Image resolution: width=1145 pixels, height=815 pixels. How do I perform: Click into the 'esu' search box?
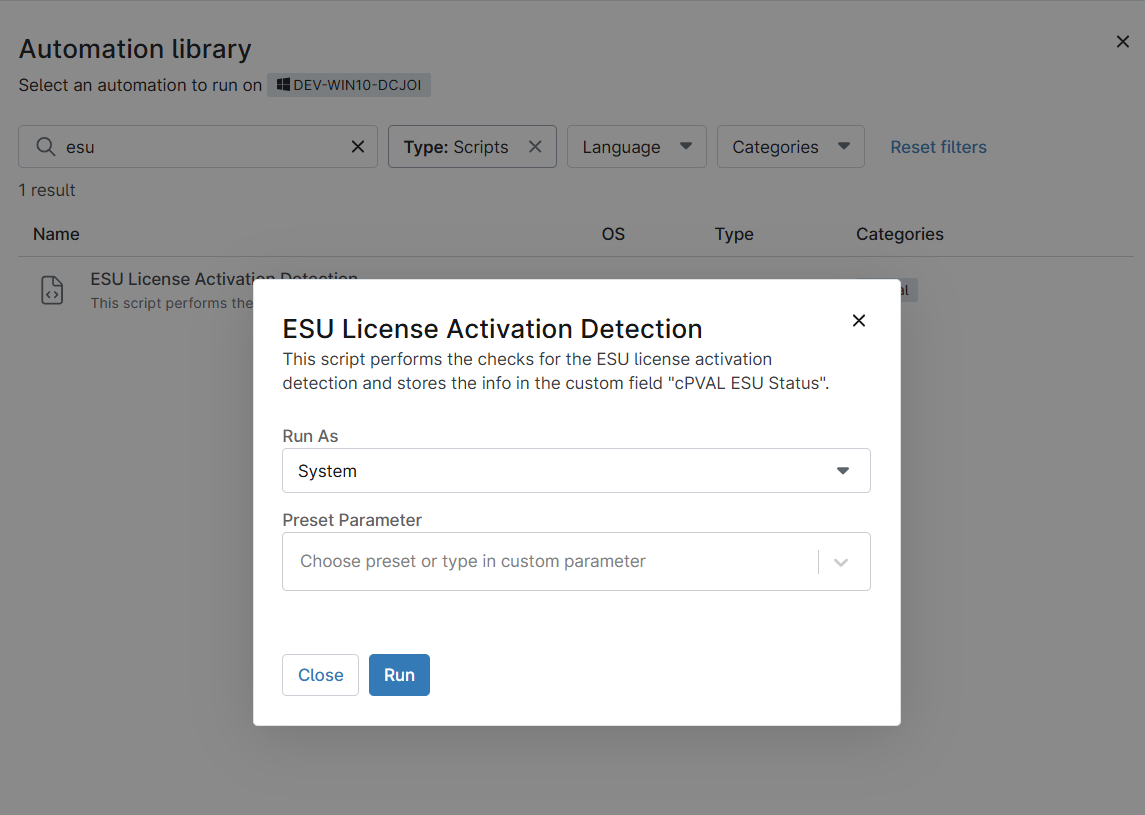(200, 147)
